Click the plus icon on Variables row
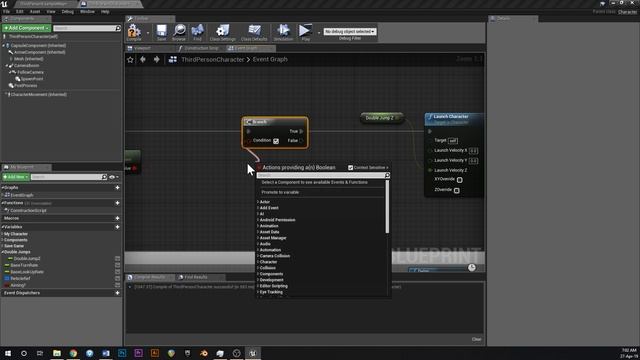640x360 pixels. pos(118,227)
